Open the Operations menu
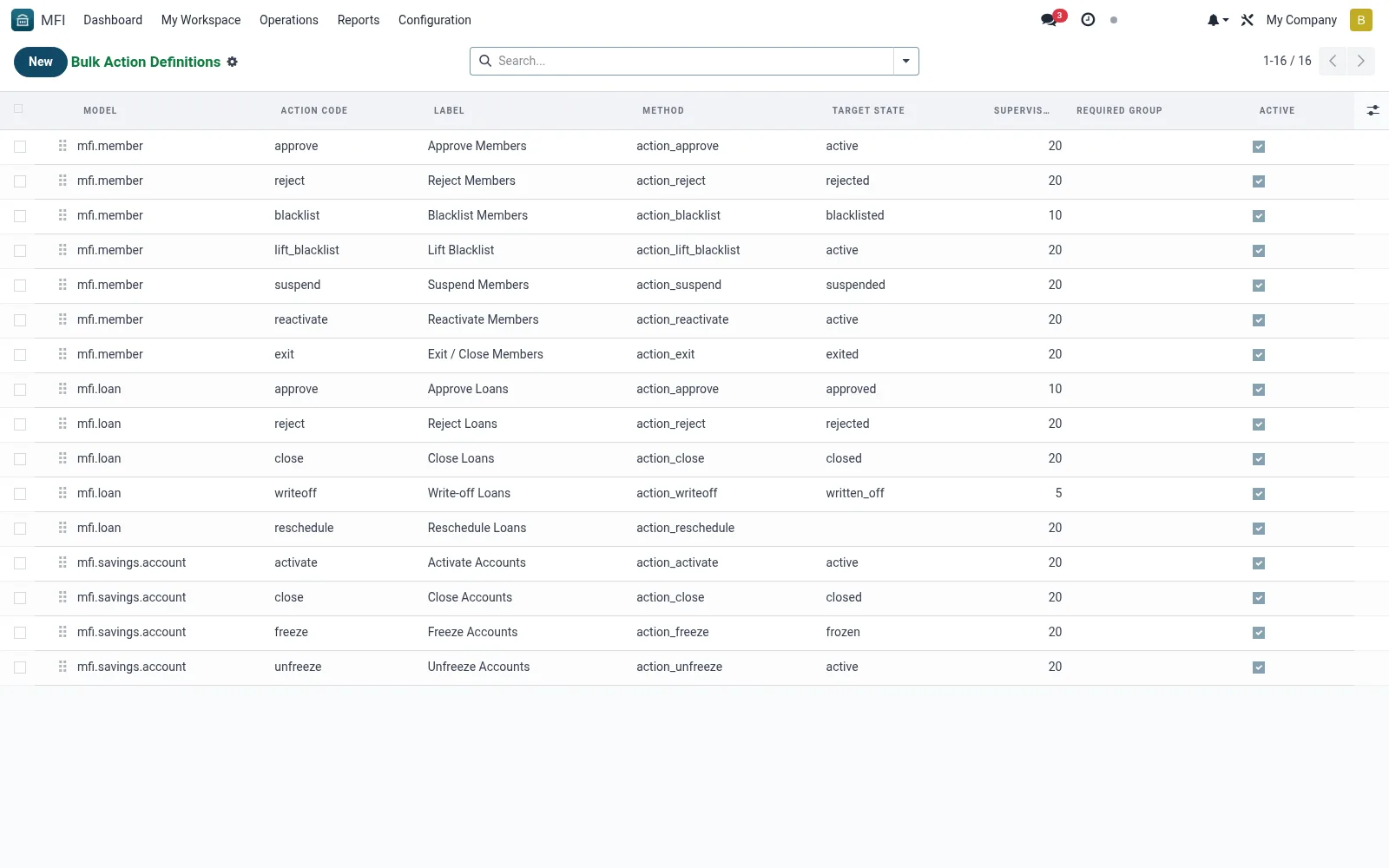 289,20
